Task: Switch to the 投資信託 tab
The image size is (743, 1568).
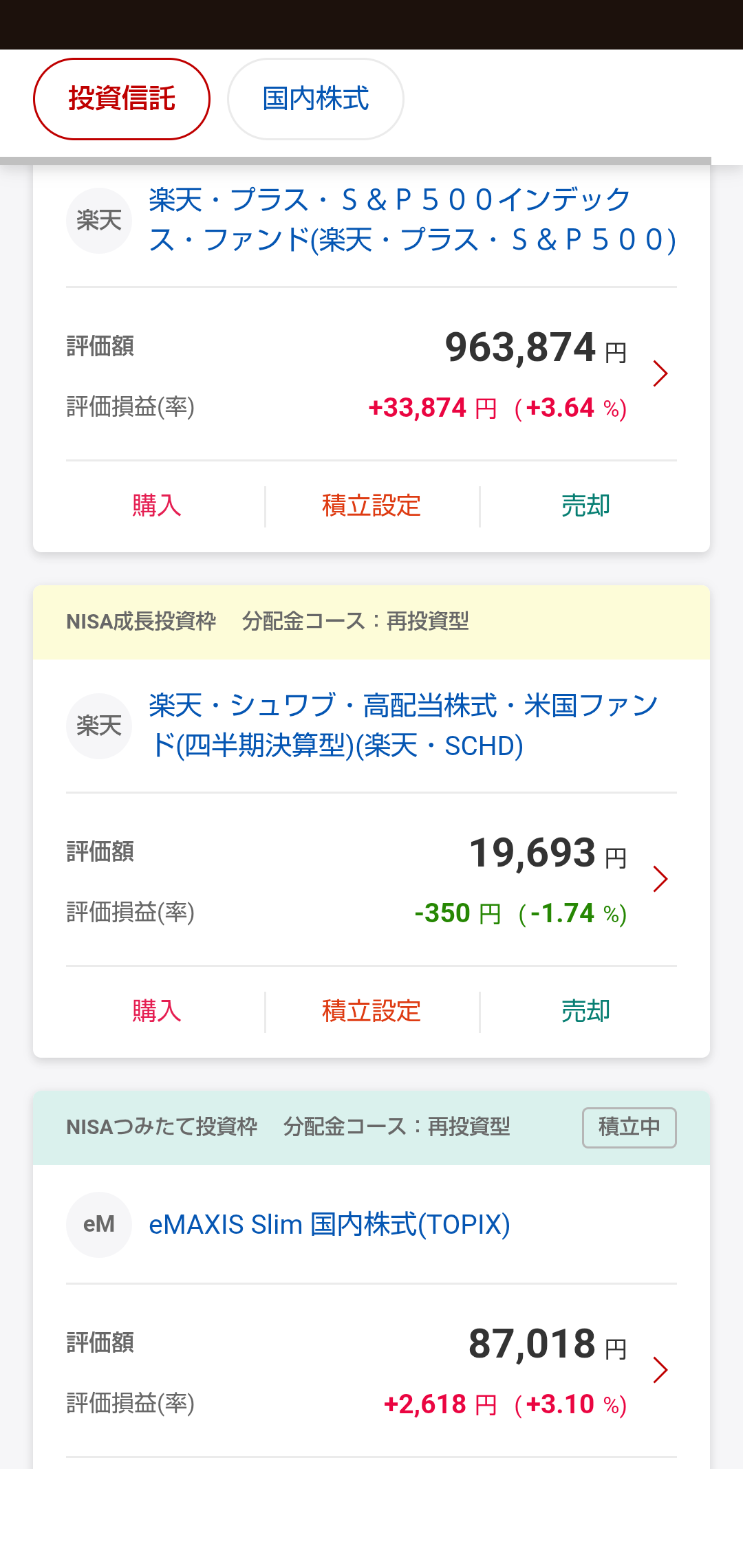Action: pyautogui.click(x=122, y=99)
